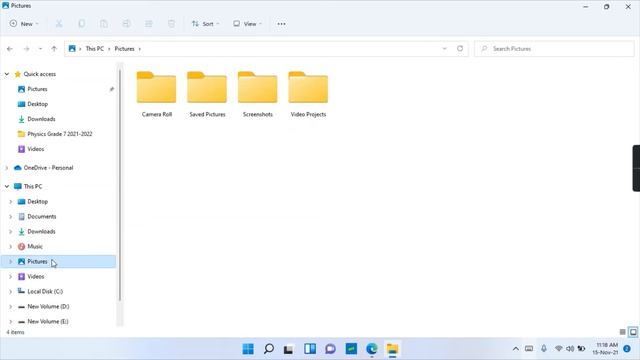
Task: Click the green app taskbar icon
Action: (x=351, y=349)
